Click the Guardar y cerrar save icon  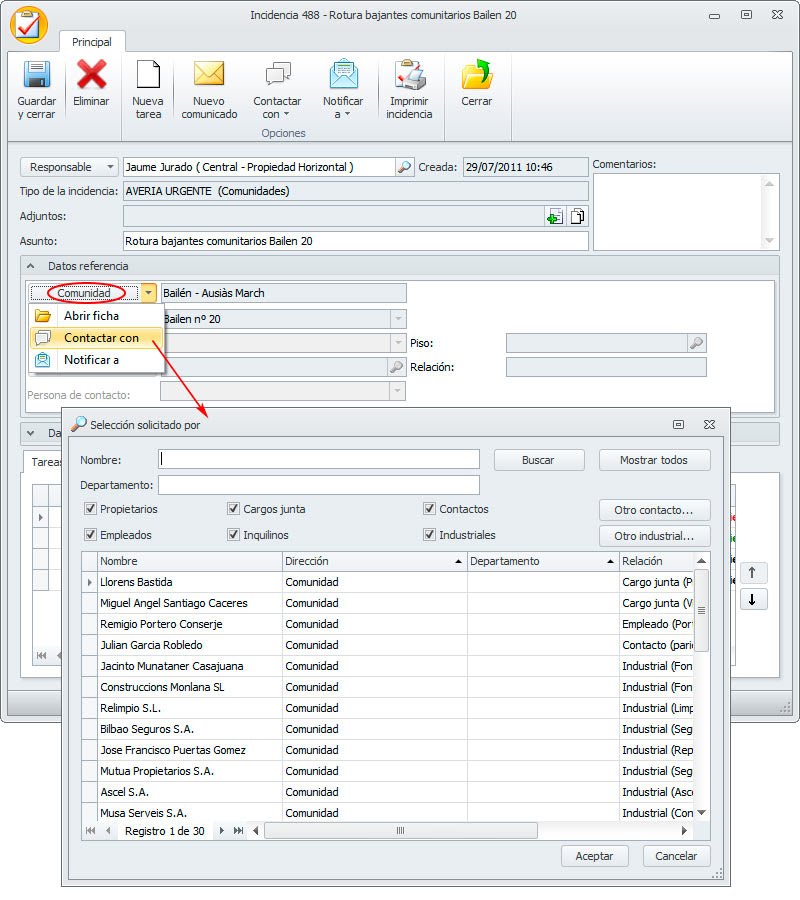click(36, 76)
